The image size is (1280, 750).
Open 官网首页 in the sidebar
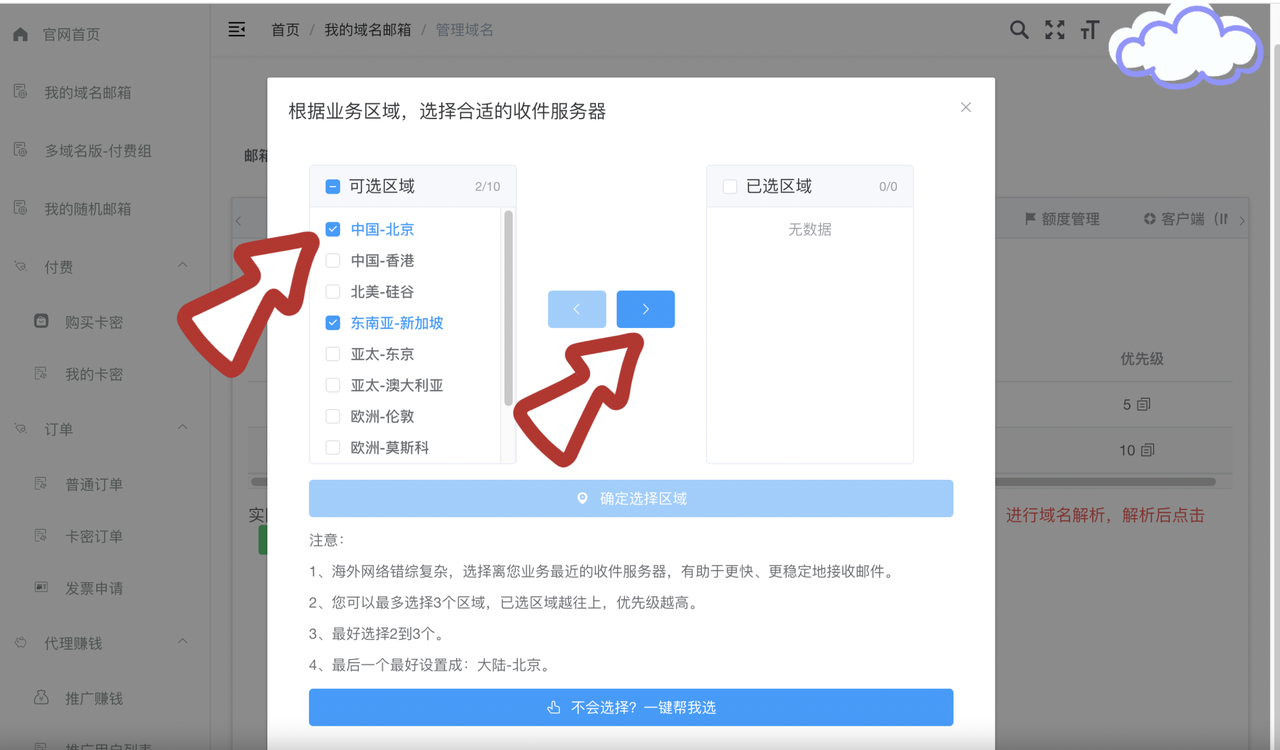point(71,34)
